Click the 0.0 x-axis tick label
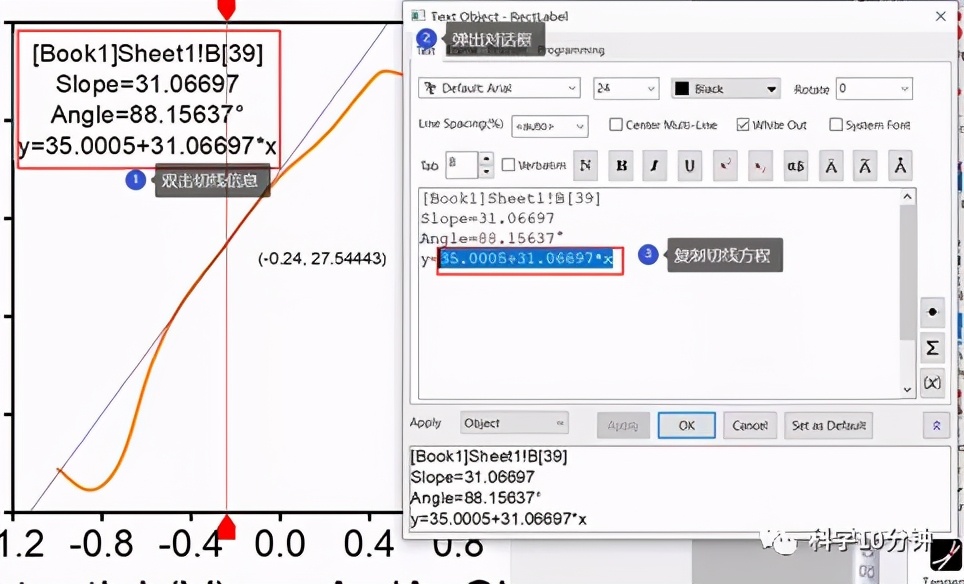This screenshot has height=584, width=964. (281, 545)
